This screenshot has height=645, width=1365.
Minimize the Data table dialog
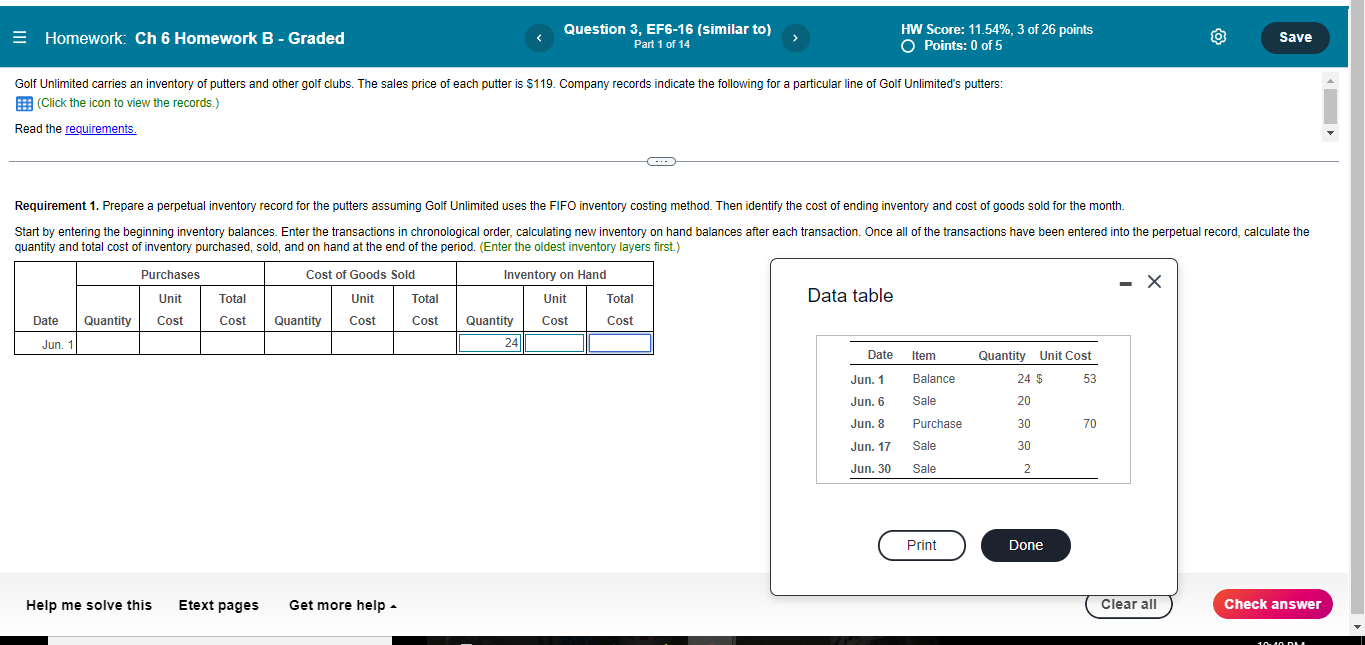[x=1126, y=283]
